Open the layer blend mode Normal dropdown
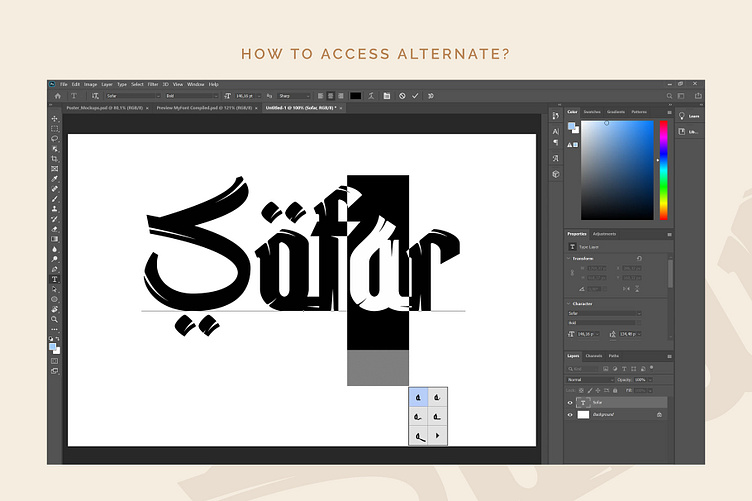 [x=590, y=380]
